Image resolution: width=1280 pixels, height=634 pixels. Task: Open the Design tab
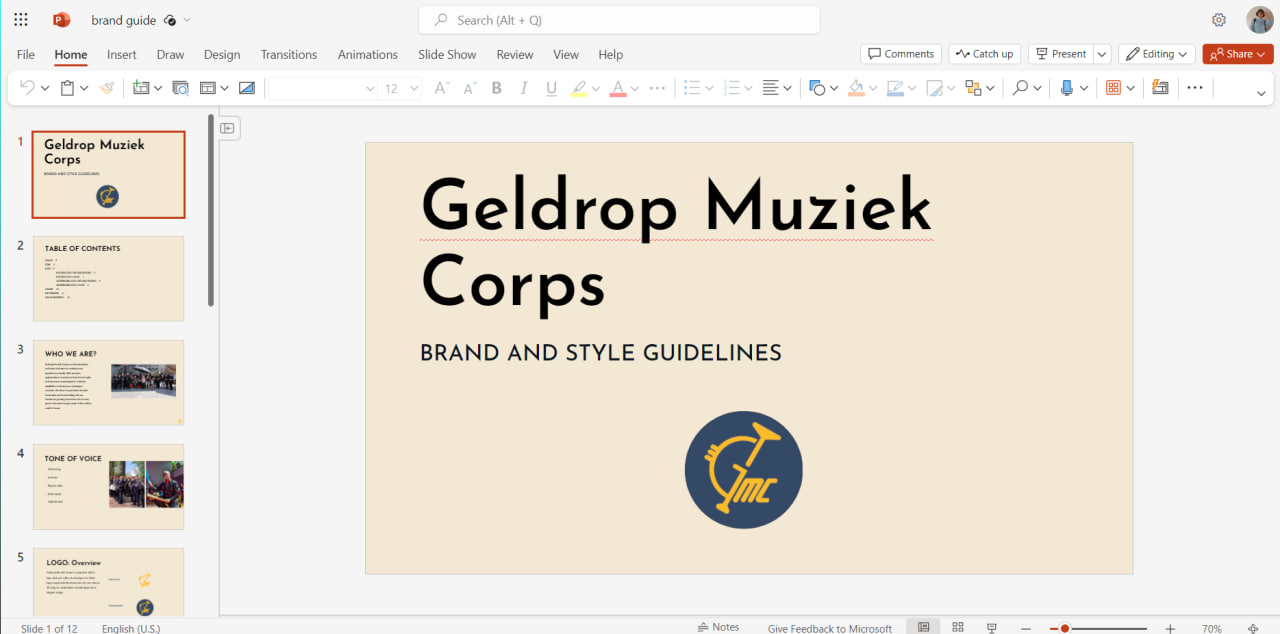point(222,54)
